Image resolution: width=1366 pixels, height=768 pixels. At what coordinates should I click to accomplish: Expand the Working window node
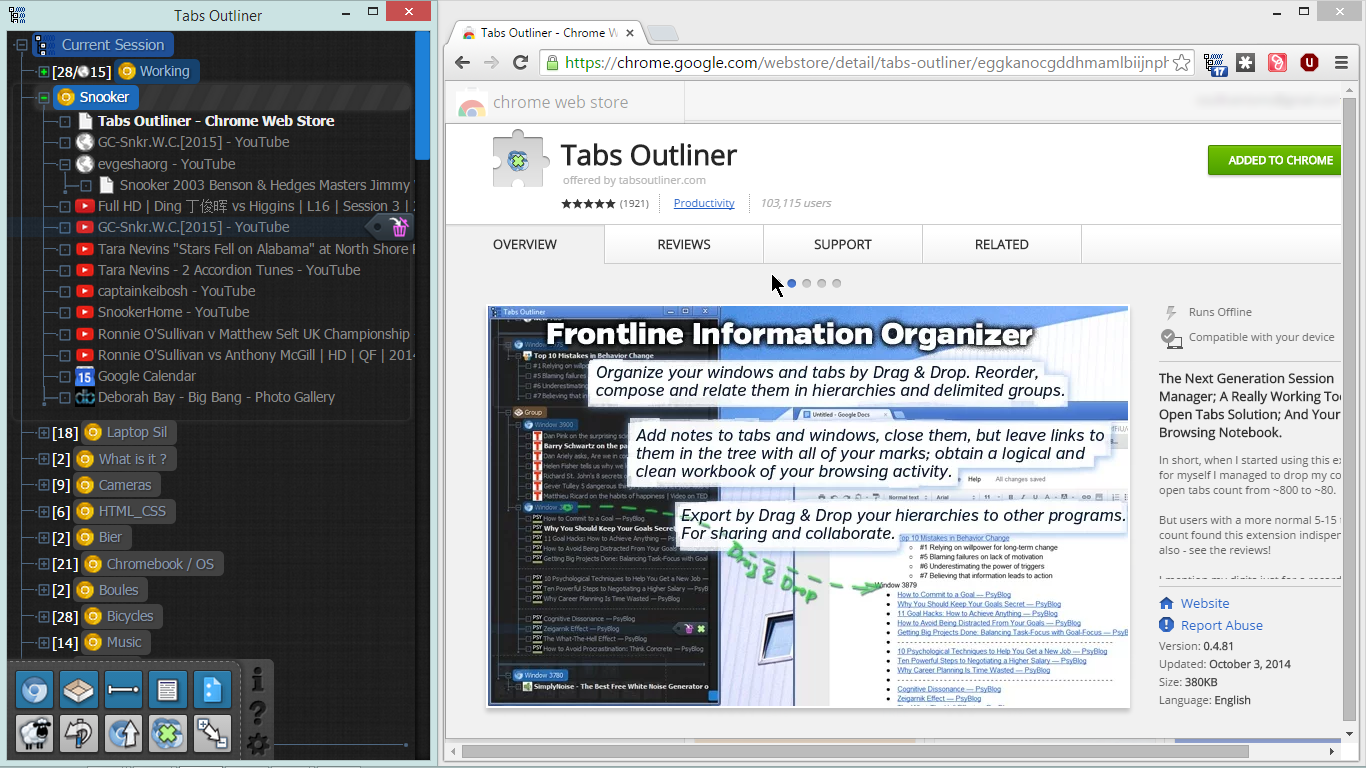43,72
